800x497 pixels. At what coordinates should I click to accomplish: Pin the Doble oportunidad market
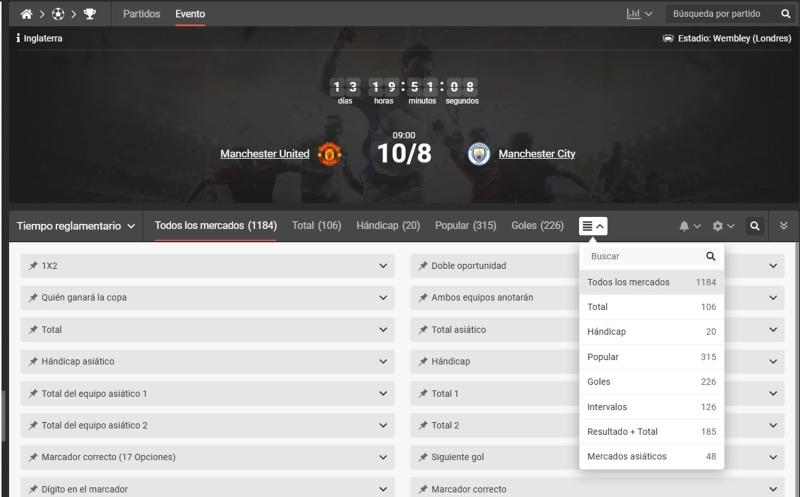pyautogui.click(x=423, y=265)
